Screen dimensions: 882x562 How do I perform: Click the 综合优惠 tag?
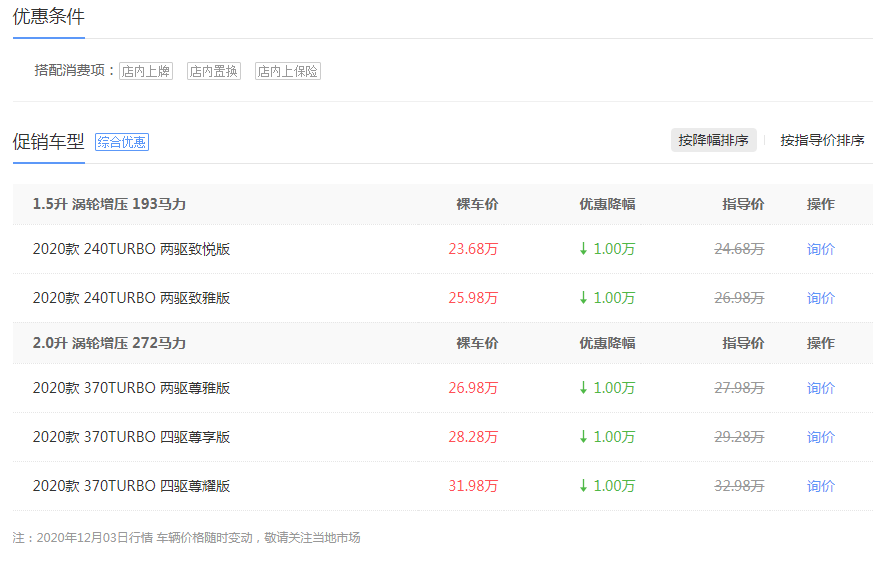122,142
